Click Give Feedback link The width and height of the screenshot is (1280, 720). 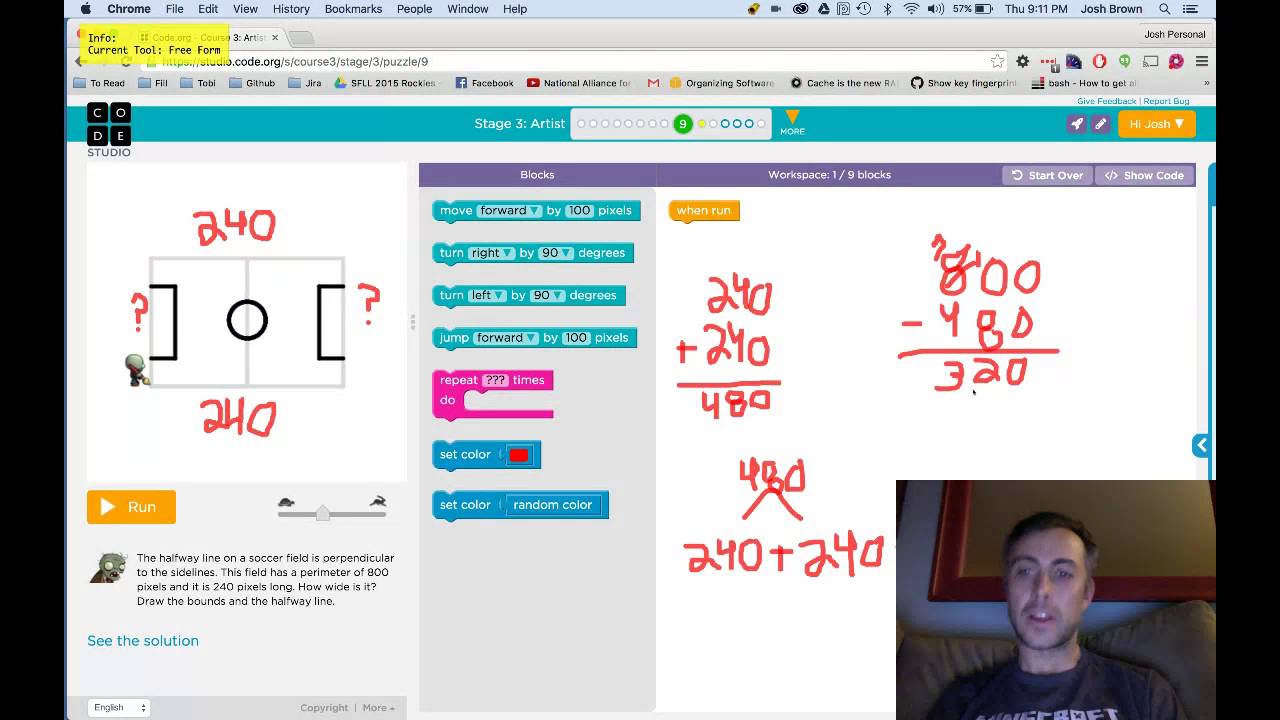[x=1106, y=101]
